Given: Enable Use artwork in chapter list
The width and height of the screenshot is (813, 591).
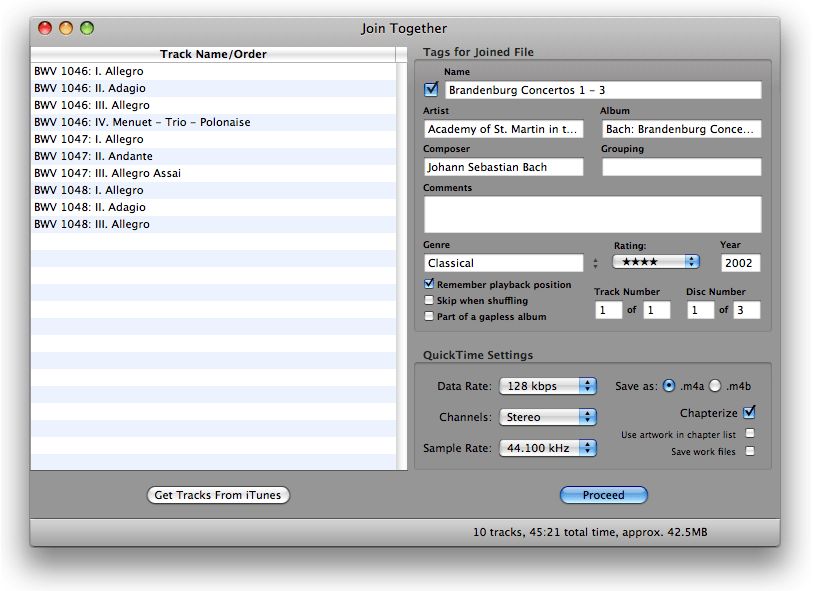Looking at the screenshot, I should 750,434.
